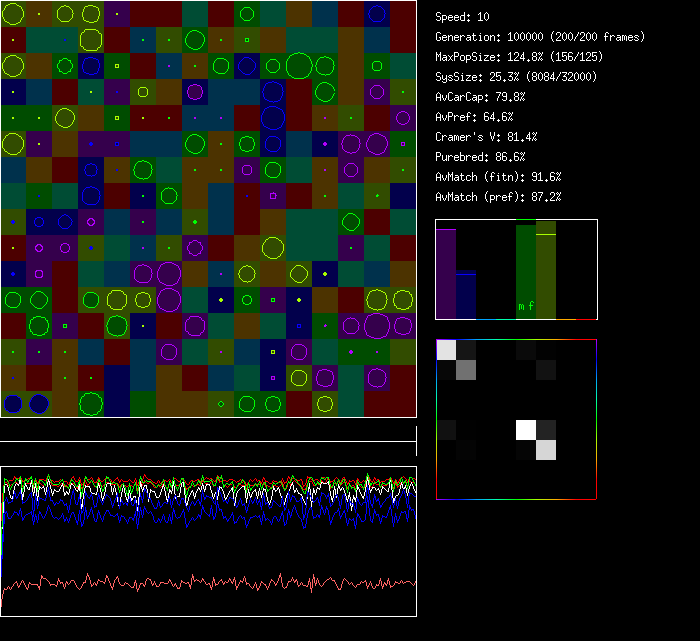Click the tall purple bar in the bar chart
This screenshot has width=700, height=641.
click(446, 274)
